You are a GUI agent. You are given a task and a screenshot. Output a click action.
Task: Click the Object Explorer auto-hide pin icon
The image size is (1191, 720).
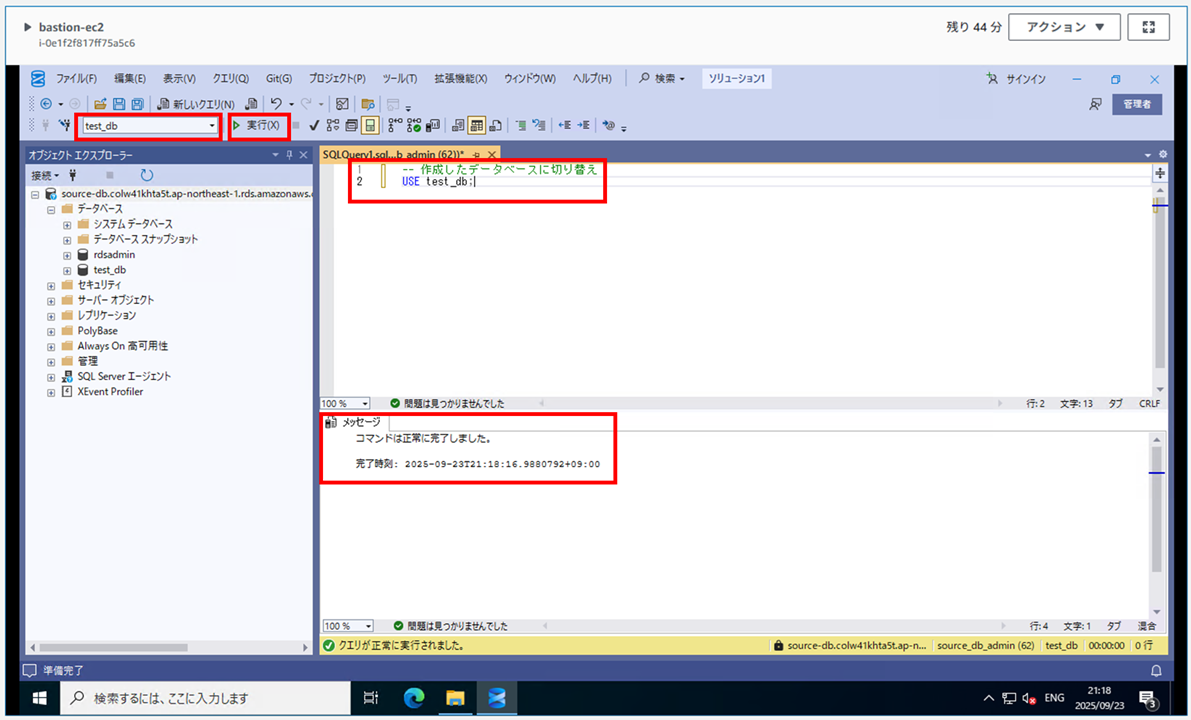point(289,155)
